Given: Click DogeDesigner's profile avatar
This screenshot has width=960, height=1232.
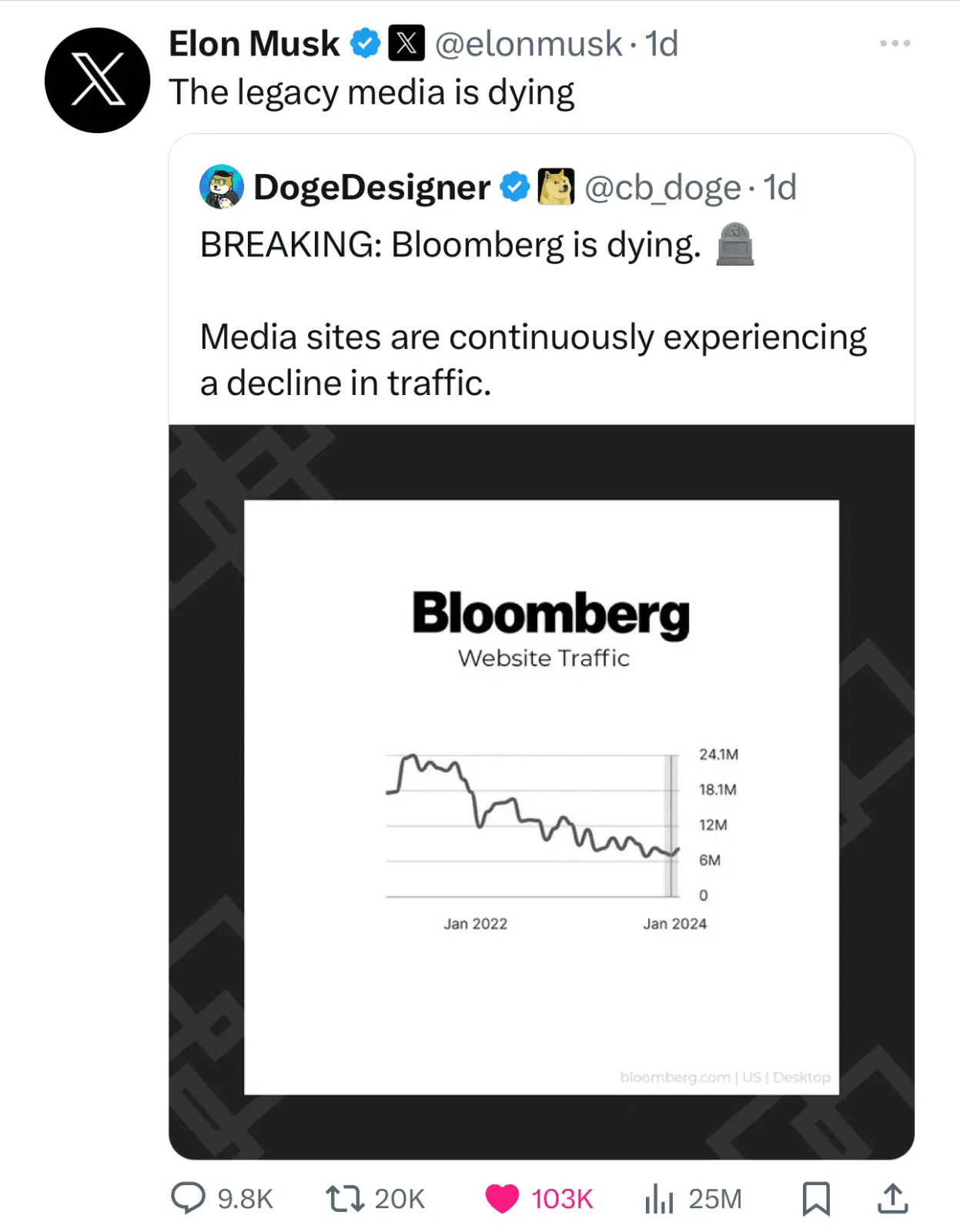Looking at the screenshot, I should (x=222, y=187).
